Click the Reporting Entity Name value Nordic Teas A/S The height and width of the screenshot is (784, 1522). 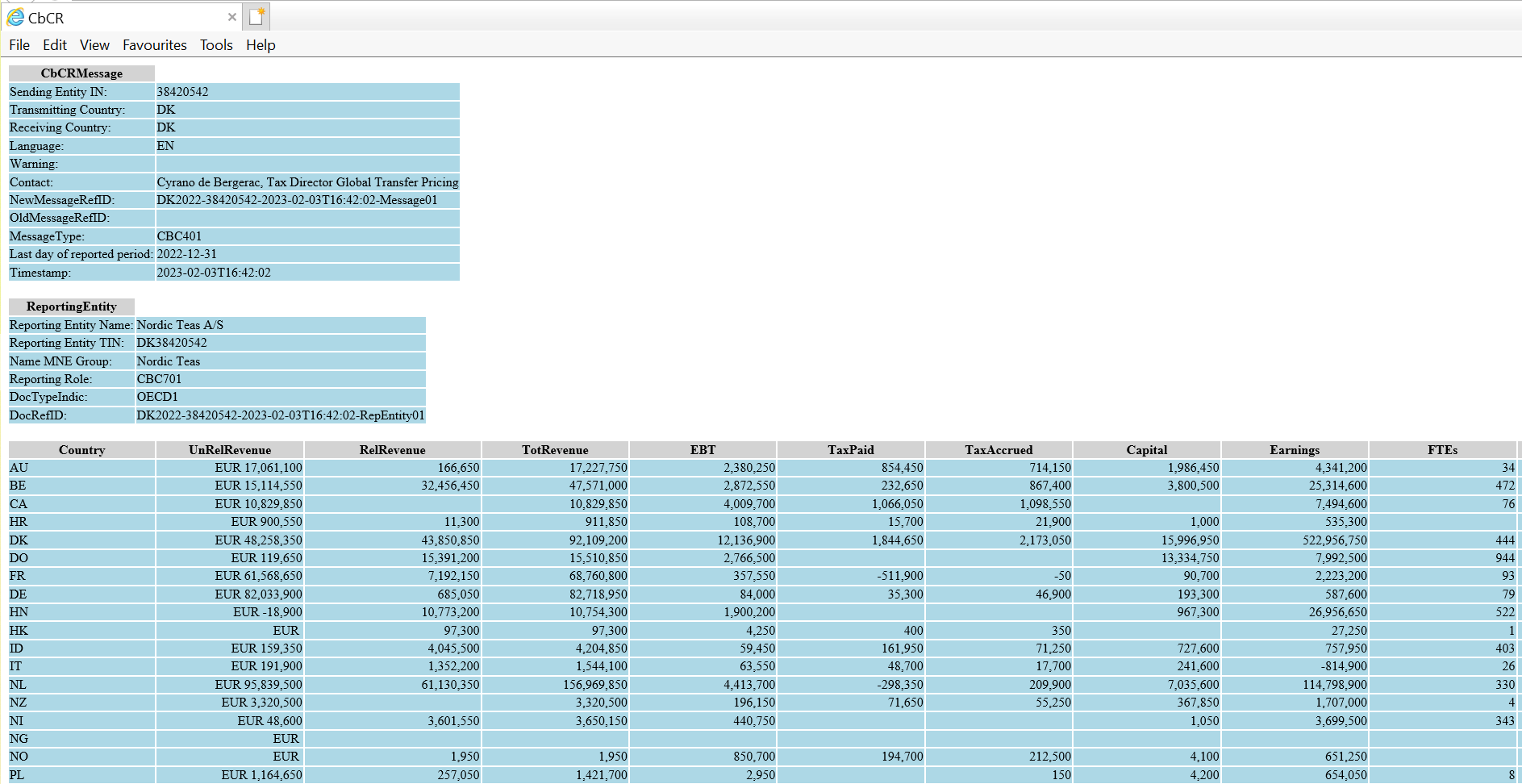[180, 325]
